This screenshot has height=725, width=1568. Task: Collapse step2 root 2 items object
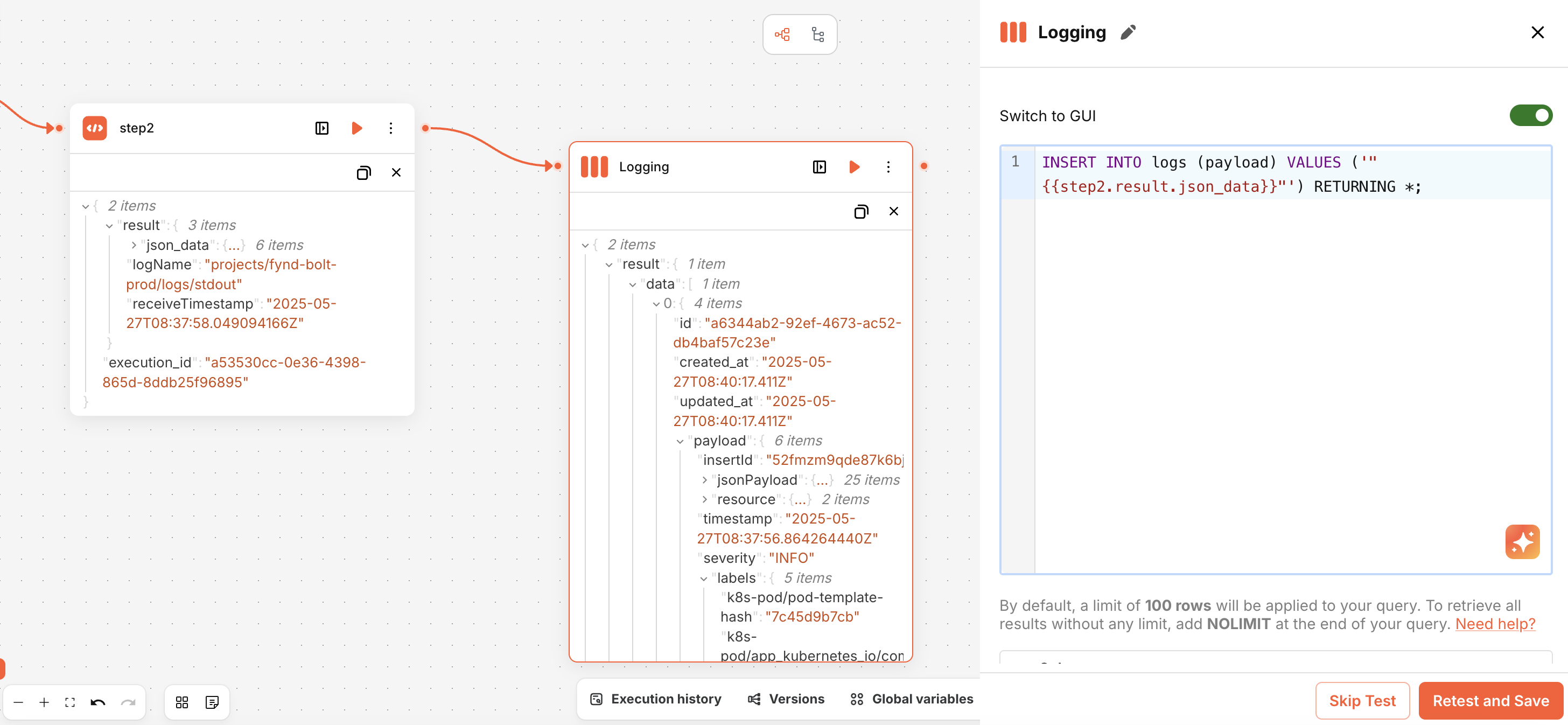tap(85, 206)
